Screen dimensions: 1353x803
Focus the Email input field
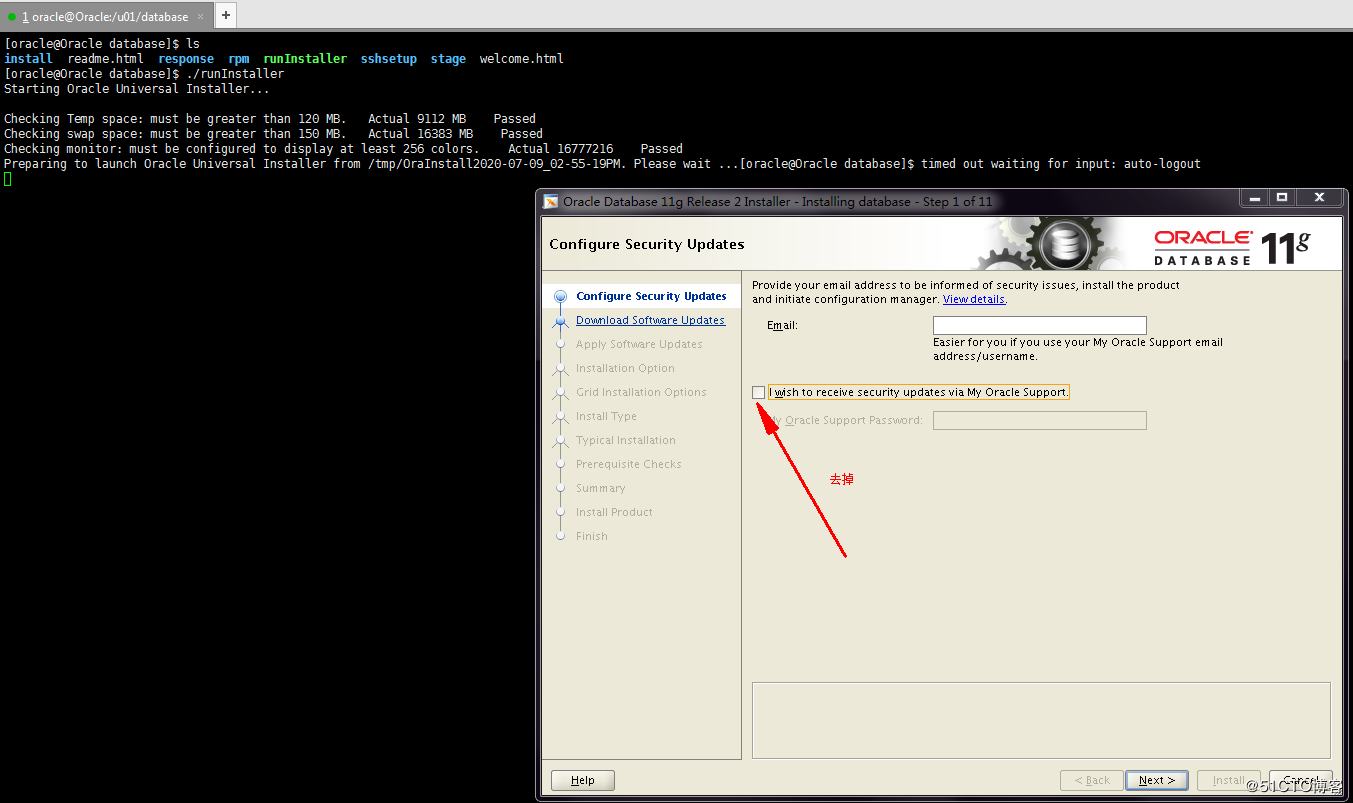[1039, 325]
